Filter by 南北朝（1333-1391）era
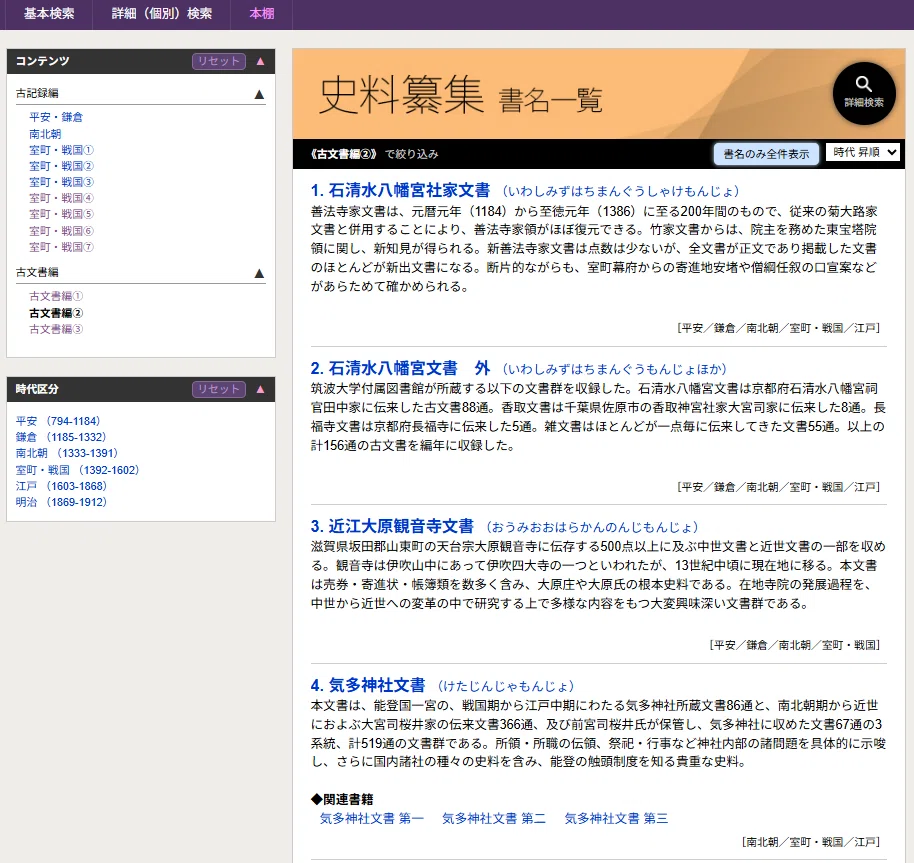 coord(67,453)
